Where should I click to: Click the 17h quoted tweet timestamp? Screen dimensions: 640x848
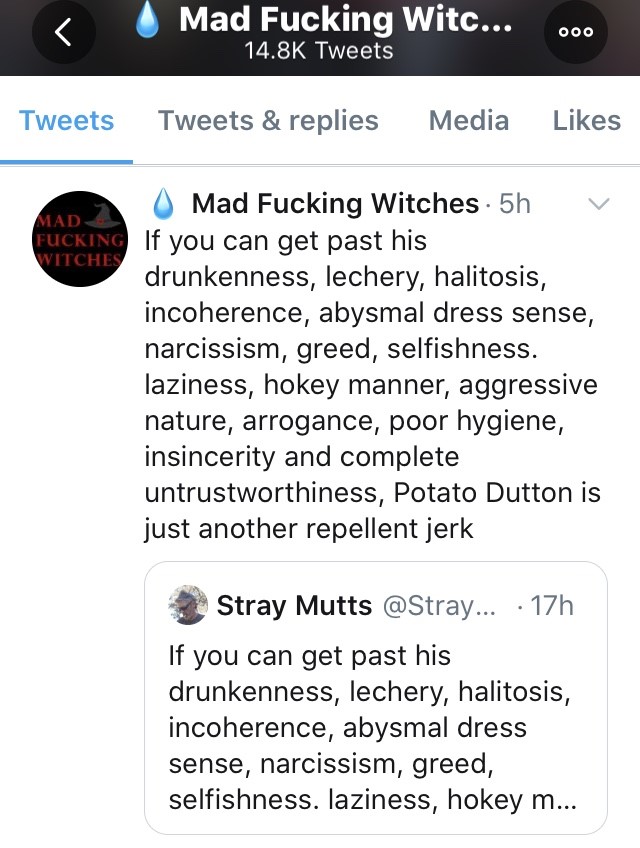click(550, 605)
